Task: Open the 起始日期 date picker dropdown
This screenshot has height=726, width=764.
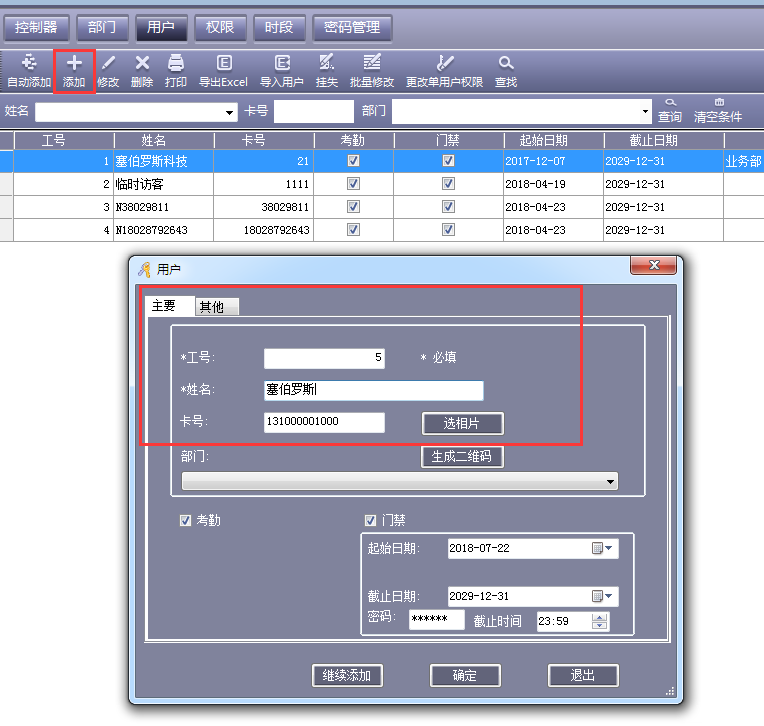Action: [610, 549]
